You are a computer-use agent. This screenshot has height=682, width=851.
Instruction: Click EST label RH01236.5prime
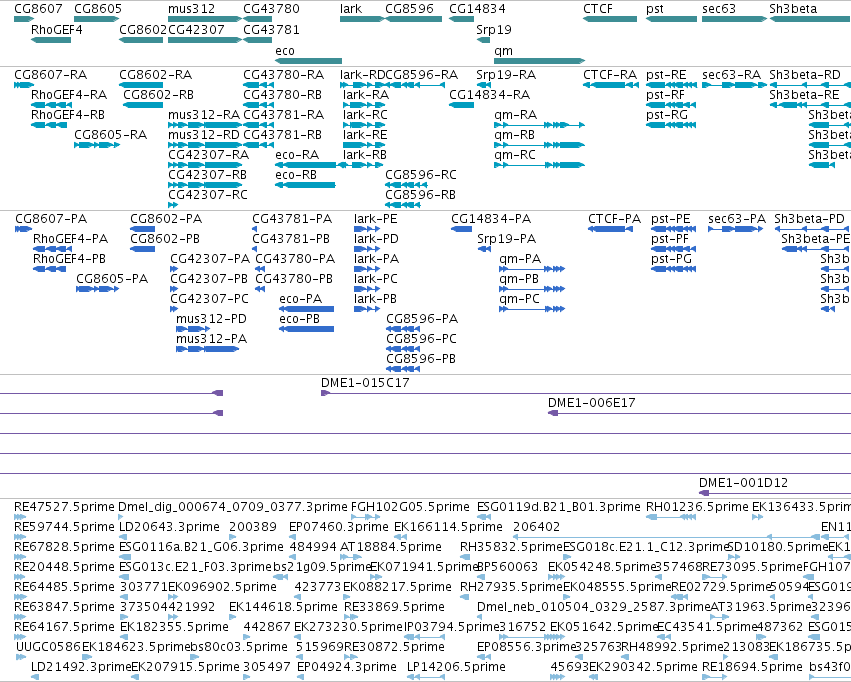coord(697,507)
